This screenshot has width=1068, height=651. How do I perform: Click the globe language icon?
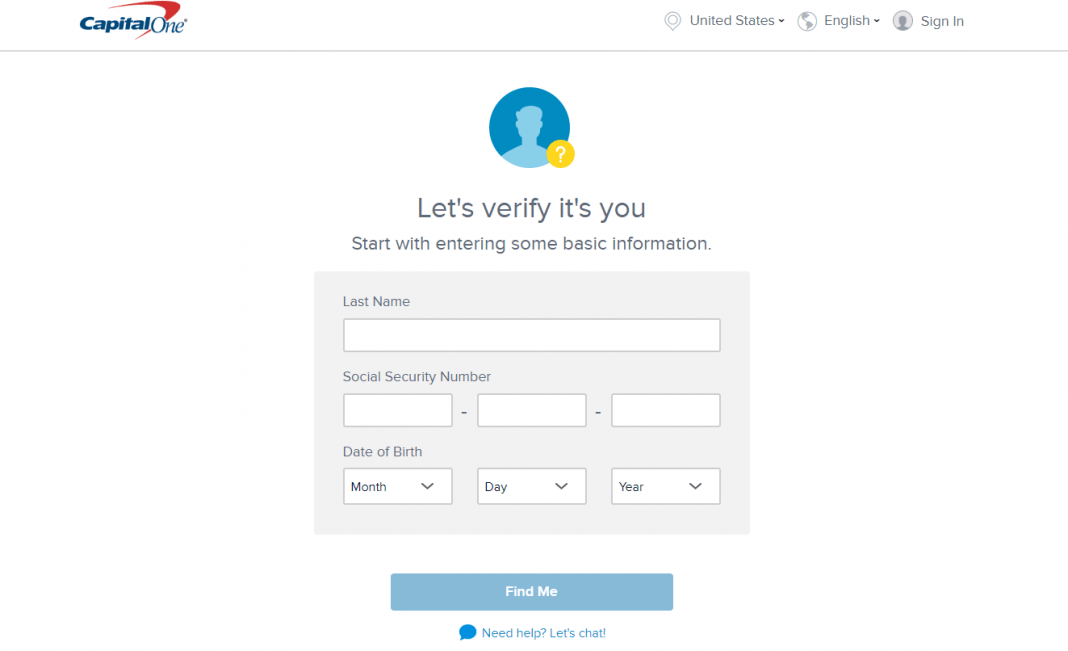(807, 21)
